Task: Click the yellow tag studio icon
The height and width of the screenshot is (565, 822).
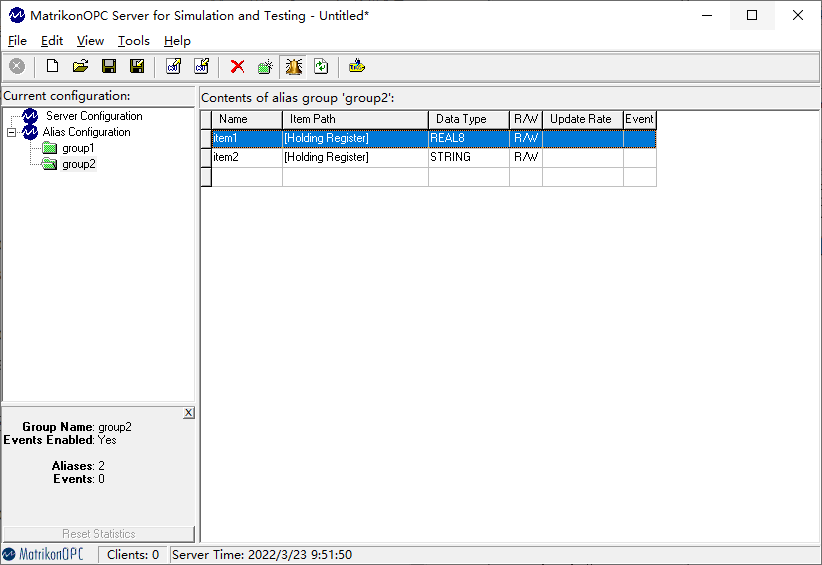Action: click(357, 66)
